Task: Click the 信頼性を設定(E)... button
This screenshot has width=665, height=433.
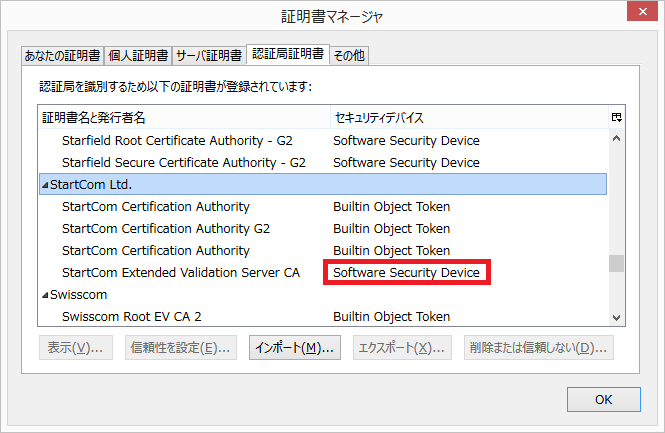Action: (181, 348)
